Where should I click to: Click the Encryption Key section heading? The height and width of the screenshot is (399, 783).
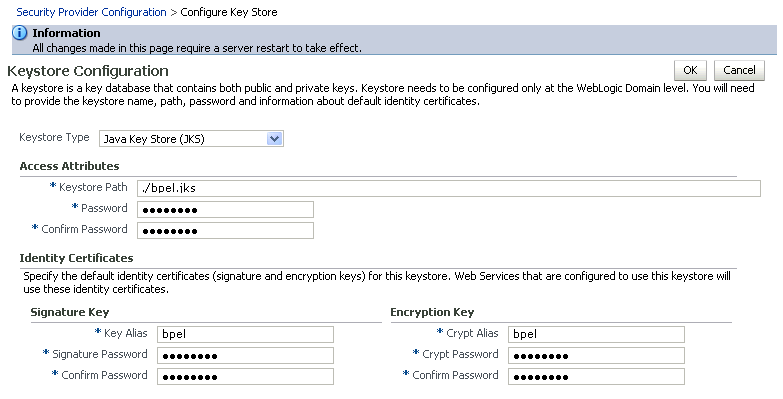tap(432, 312)
